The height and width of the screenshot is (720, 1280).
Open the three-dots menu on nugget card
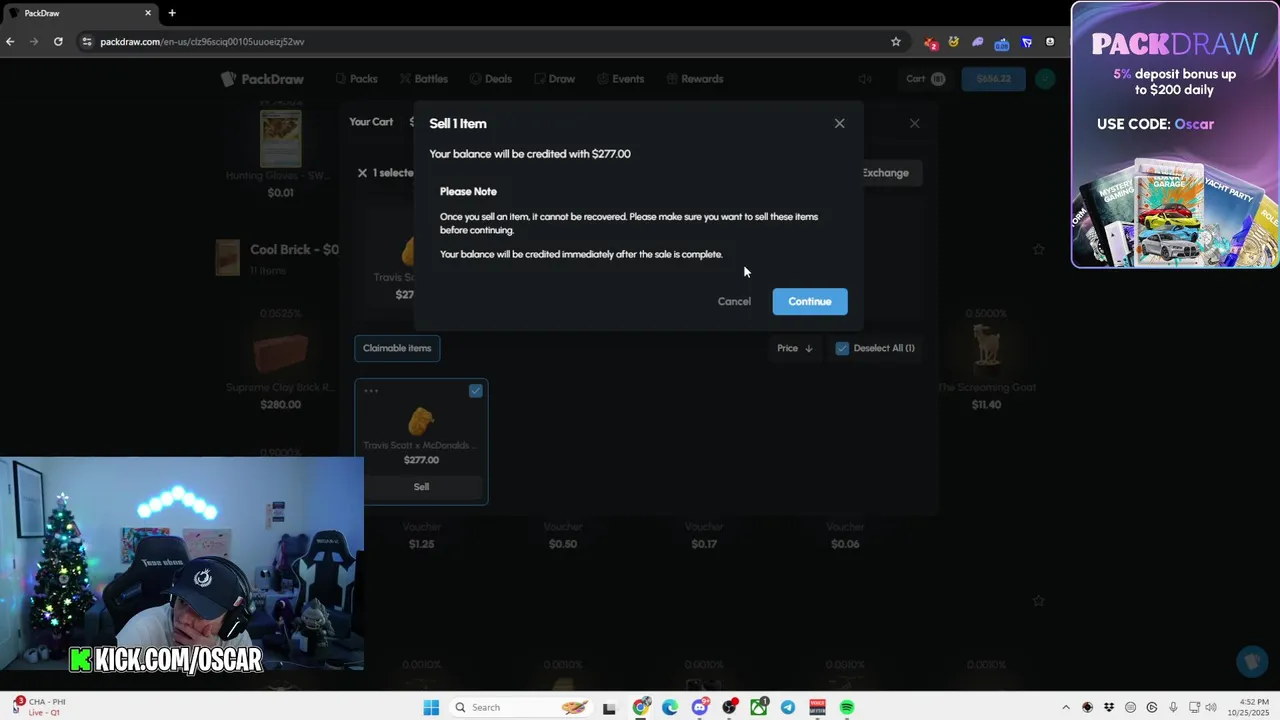[371, 391]
